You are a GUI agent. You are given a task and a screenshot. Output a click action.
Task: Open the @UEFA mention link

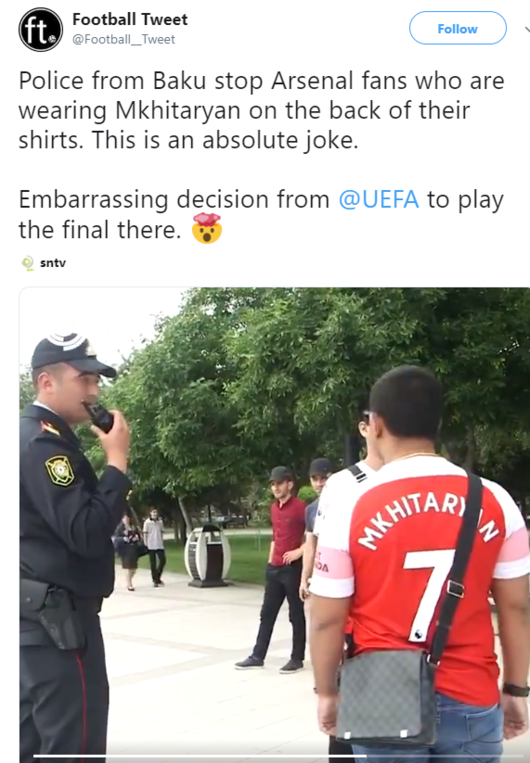pyautogui.click(x=378, y=200)
